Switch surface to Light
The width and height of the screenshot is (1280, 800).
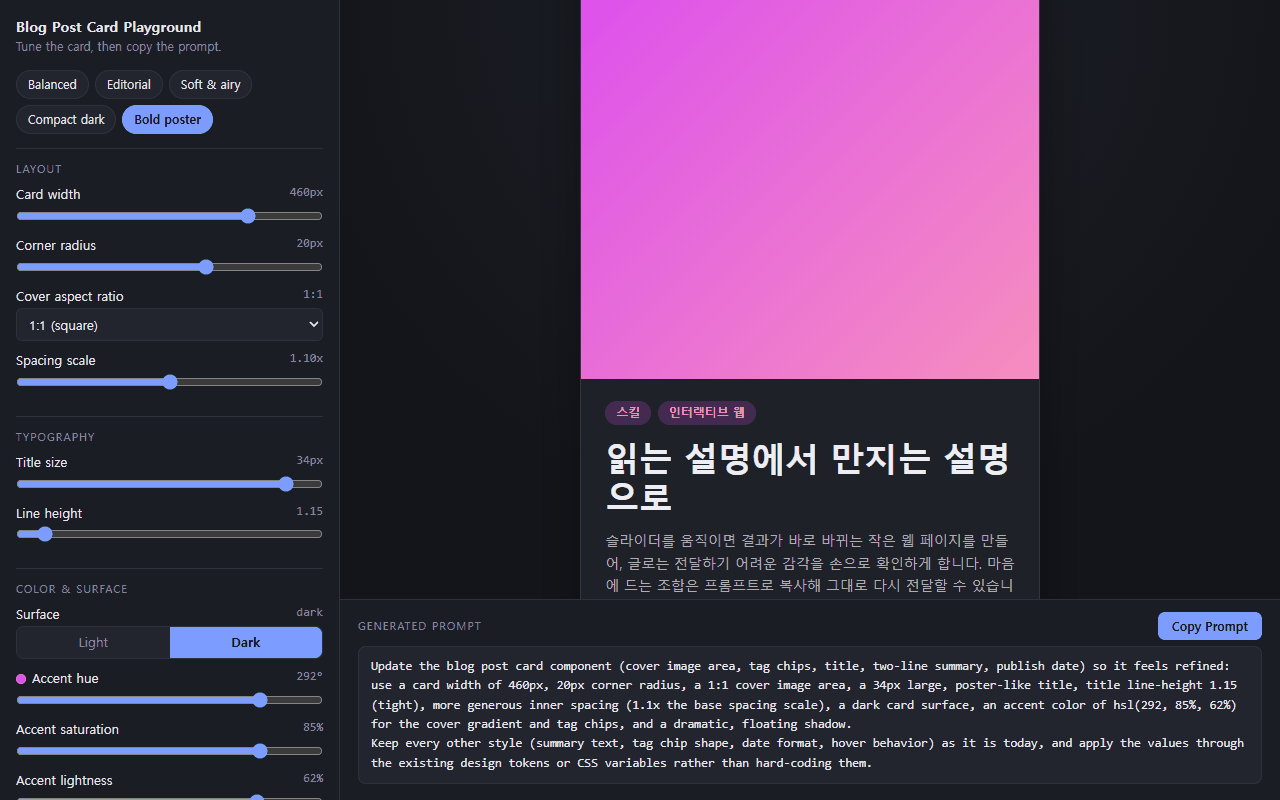point(93,643)
